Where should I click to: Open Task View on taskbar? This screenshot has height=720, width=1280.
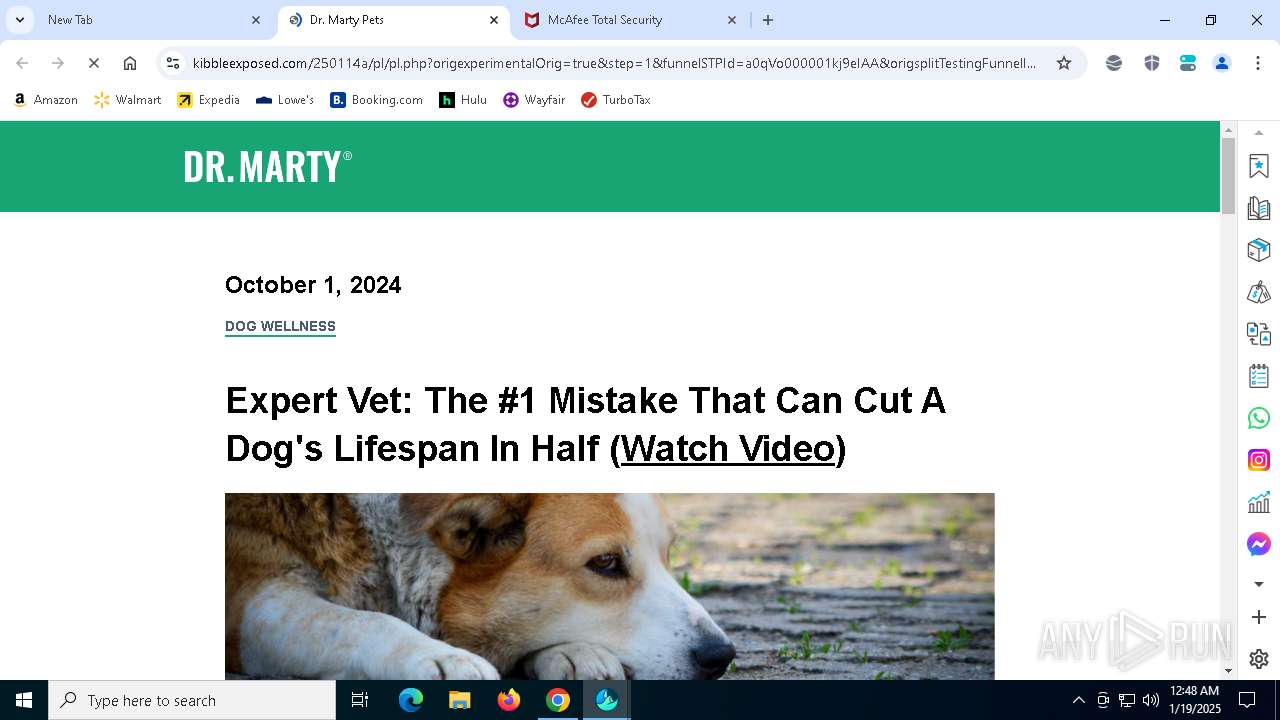[360, 700]
